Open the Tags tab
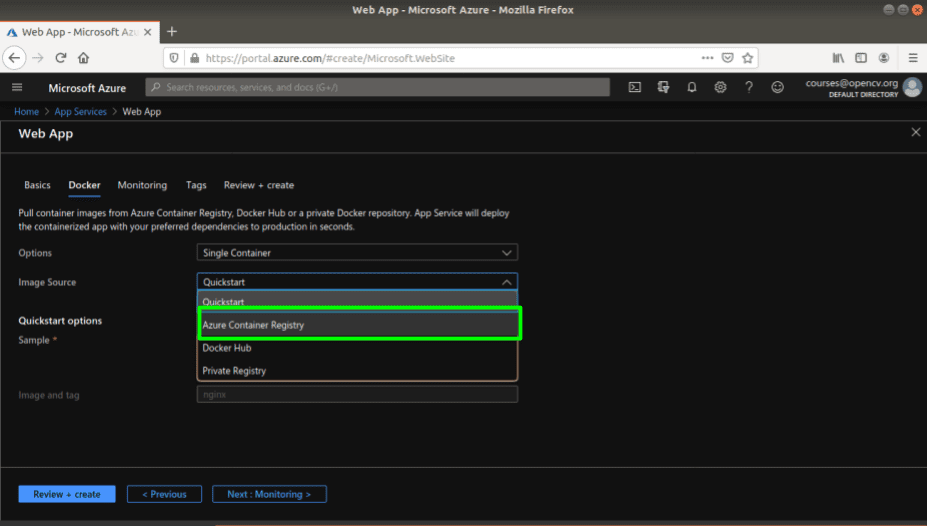 click(x=196, y=185)
